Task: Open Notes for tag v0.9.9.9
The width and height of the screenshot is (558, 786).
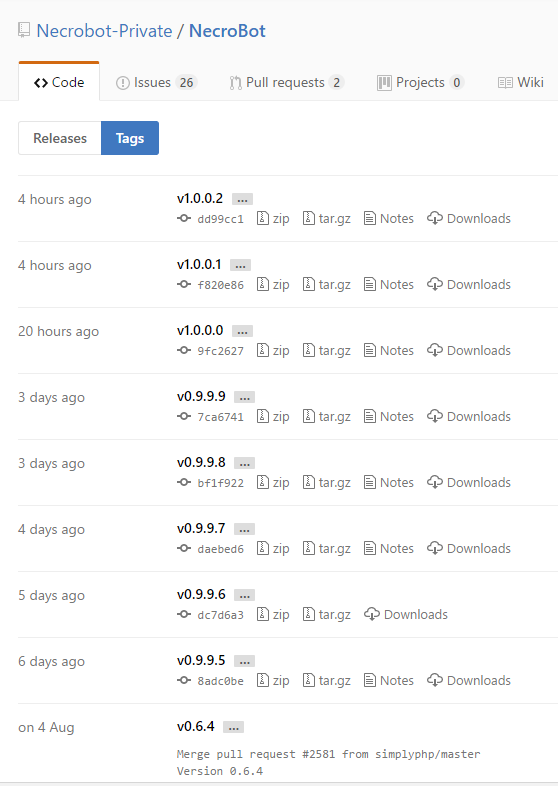Action: pyautogui.click(x=389, y=416)
